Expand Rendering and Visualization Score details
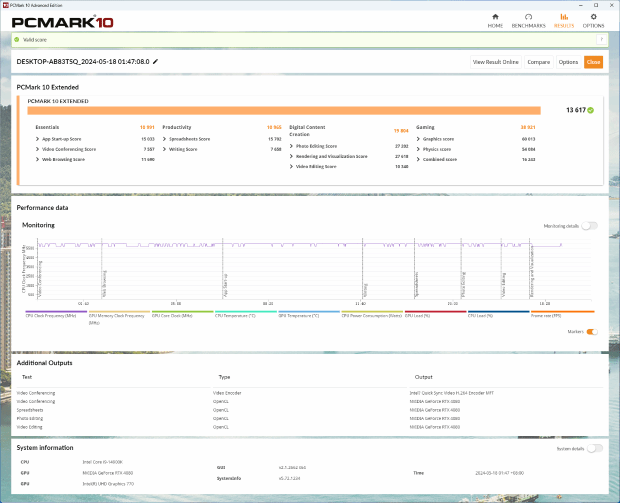This screenshot has height=503, width=620. tap(291, 156)
